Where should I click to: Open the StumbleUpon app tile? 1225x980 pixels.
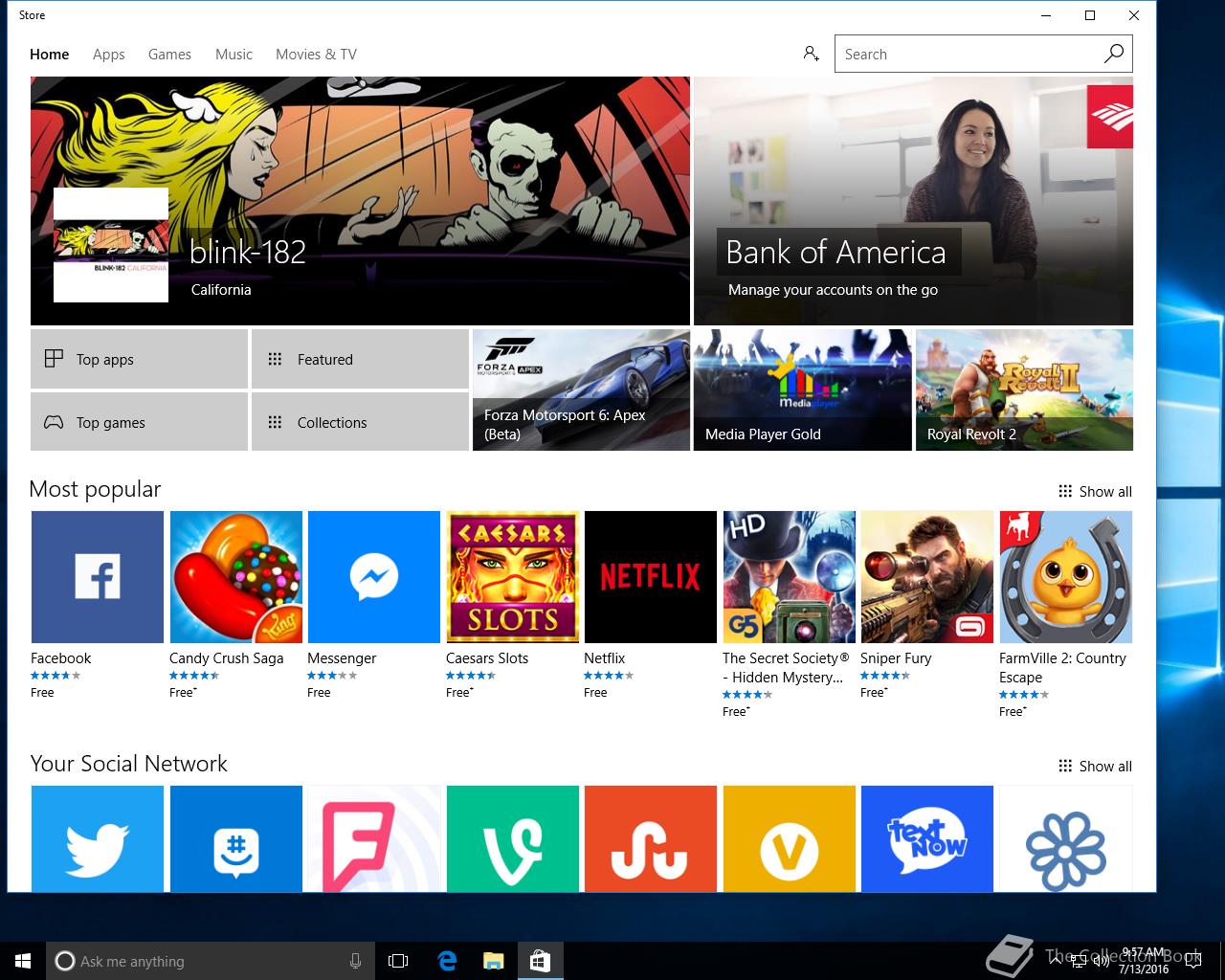[650, 838]
